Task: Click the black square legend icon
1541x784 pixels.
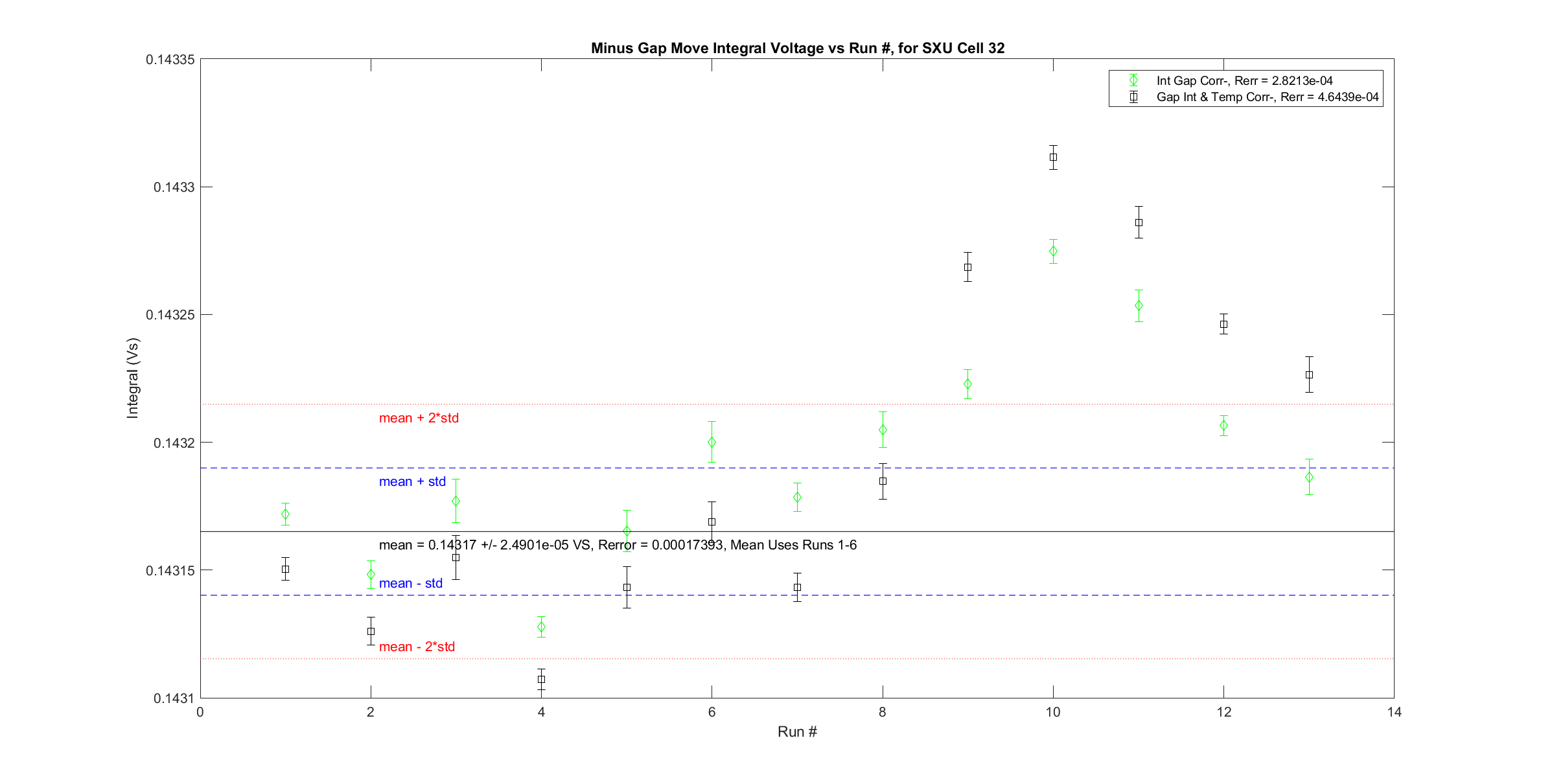Action: click(x=1133, y=97)
